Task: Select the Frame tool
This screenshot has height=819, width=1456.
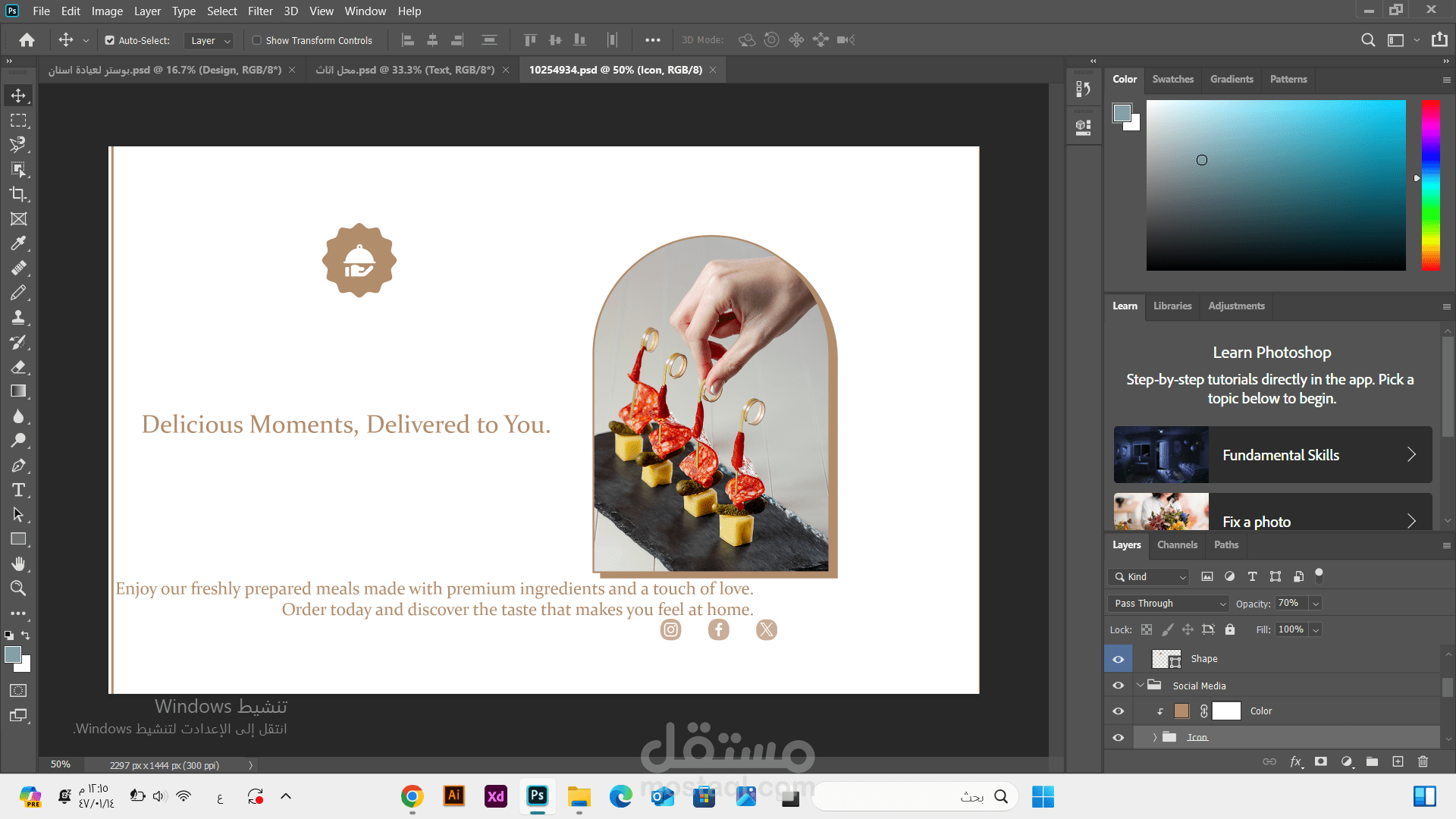Action: pos(18,219)
